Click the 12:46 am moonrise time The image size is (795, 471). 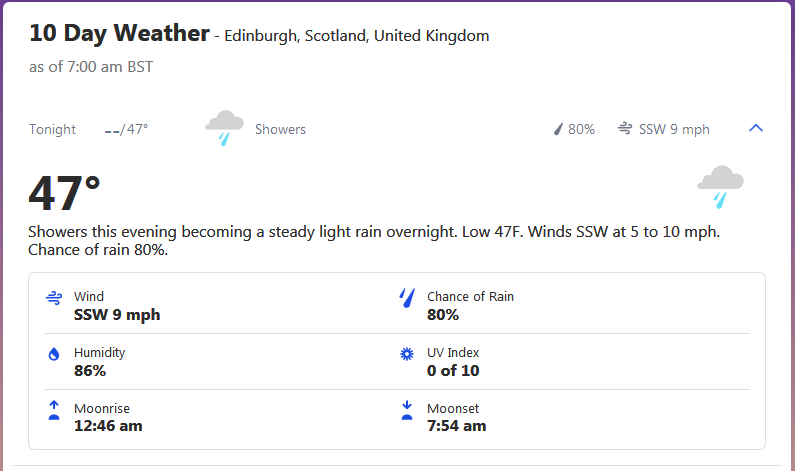coord(108,426)
